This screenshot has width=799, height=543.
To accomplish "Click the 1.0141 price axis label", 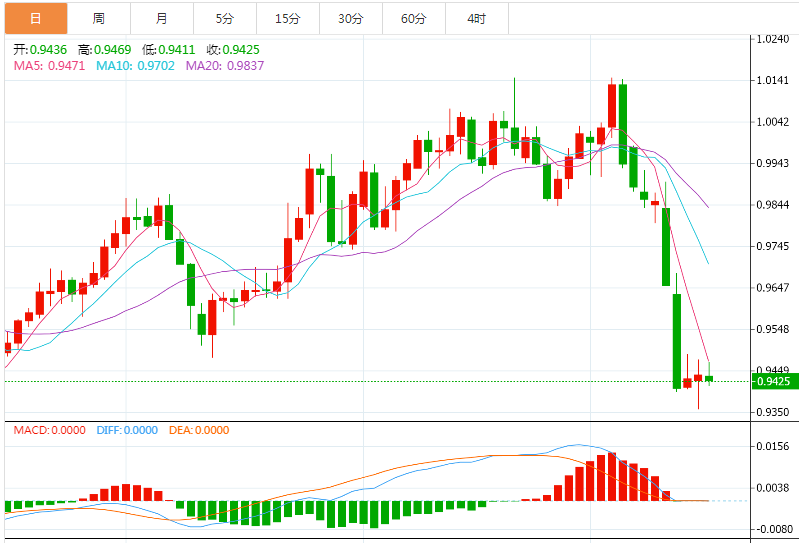I will click(773, 80).
